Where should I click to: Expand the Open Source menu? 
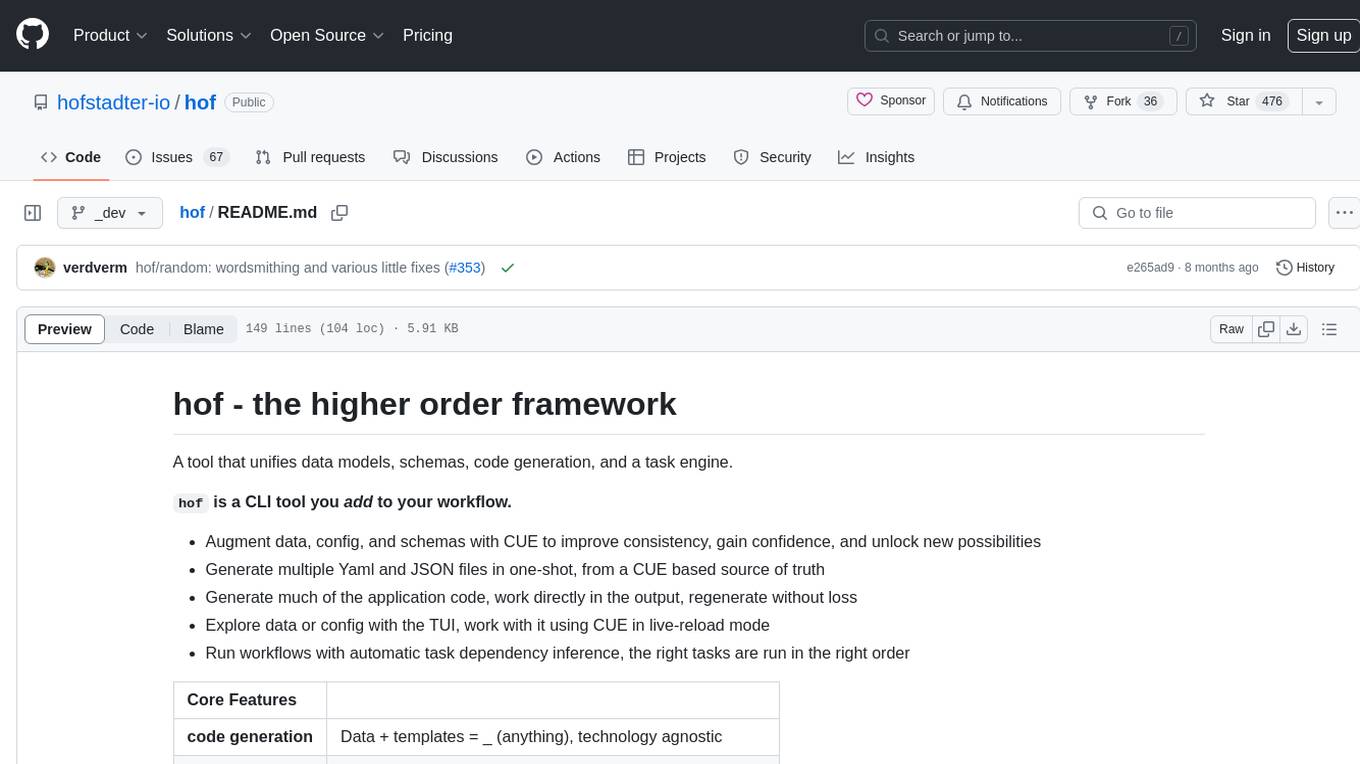327,35
